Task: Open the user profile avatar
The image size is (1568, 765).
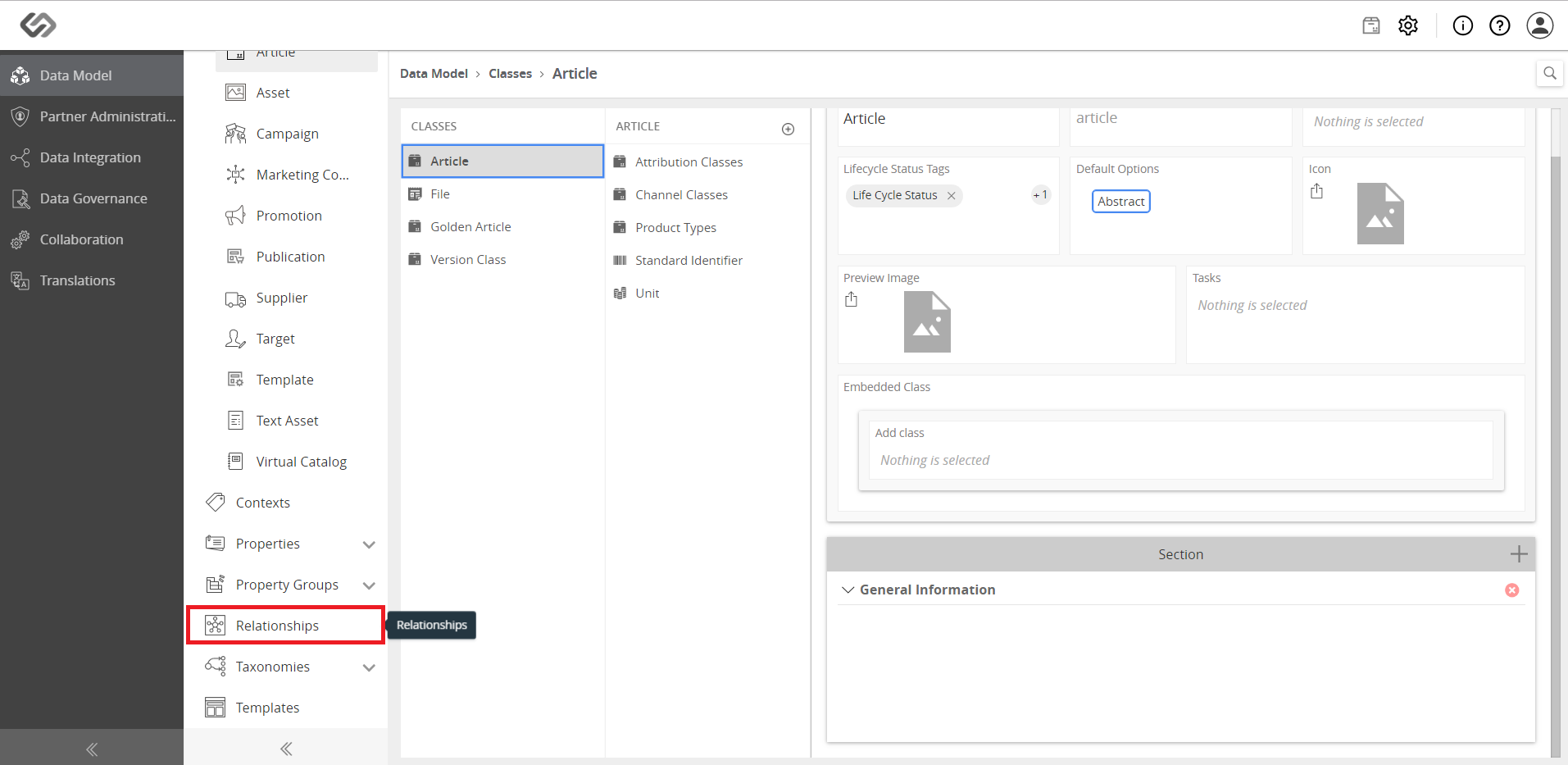Action: (x=1540, y=25)
